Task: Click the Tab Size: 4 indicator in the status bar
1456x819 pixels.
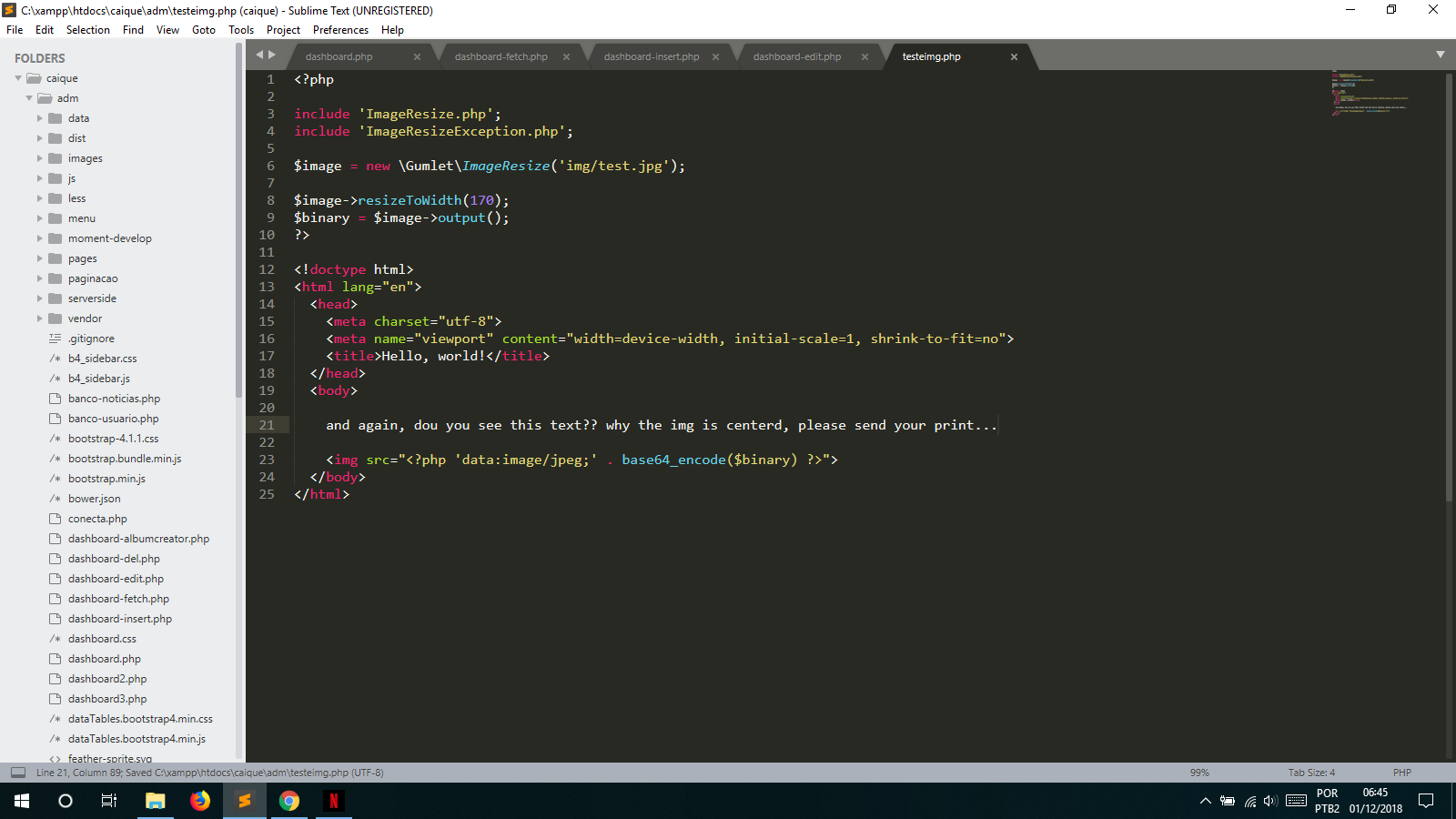Action: (x=1310, y=772)
